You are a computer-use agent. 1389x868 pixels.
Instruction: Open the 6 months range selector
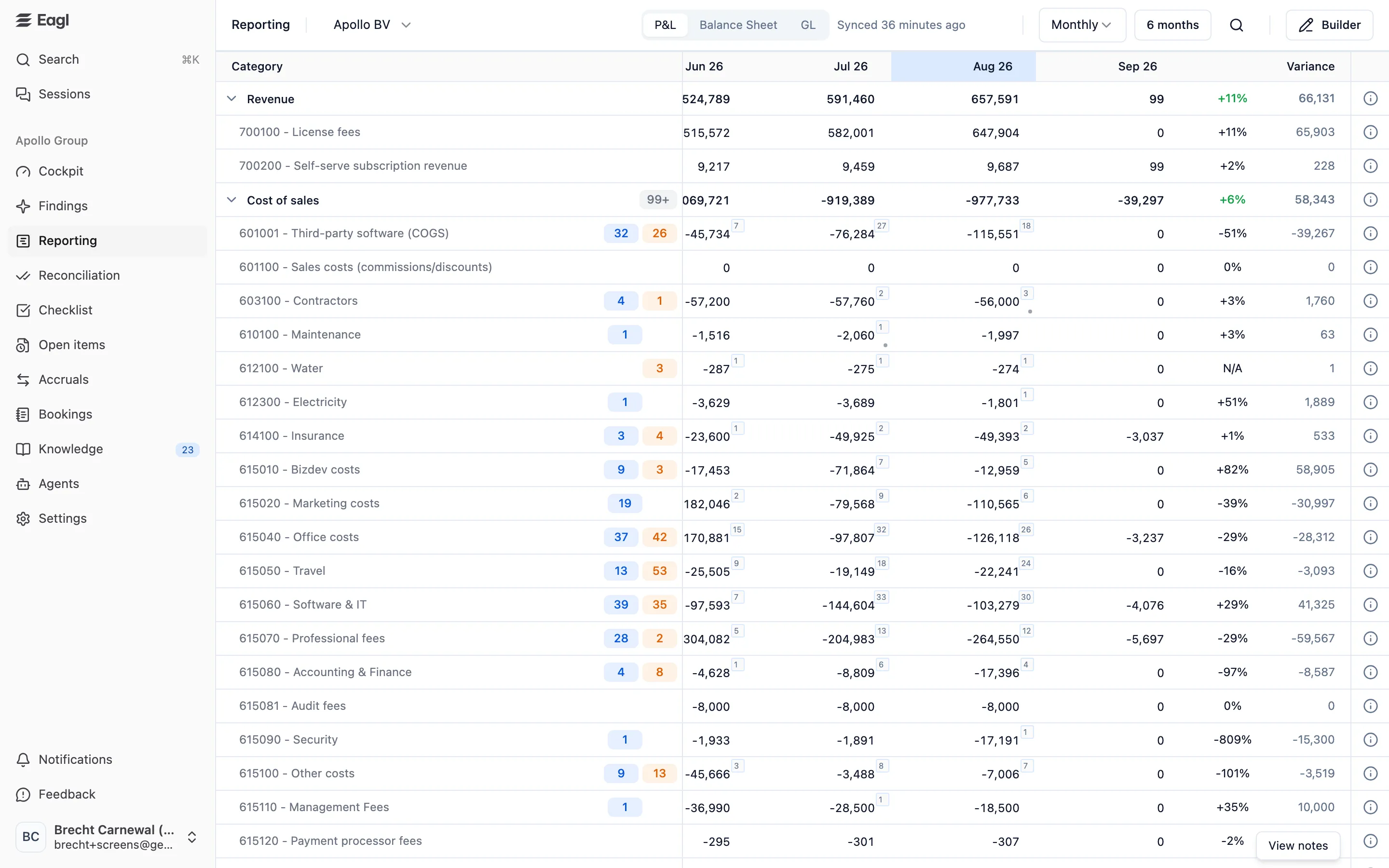1172,25
